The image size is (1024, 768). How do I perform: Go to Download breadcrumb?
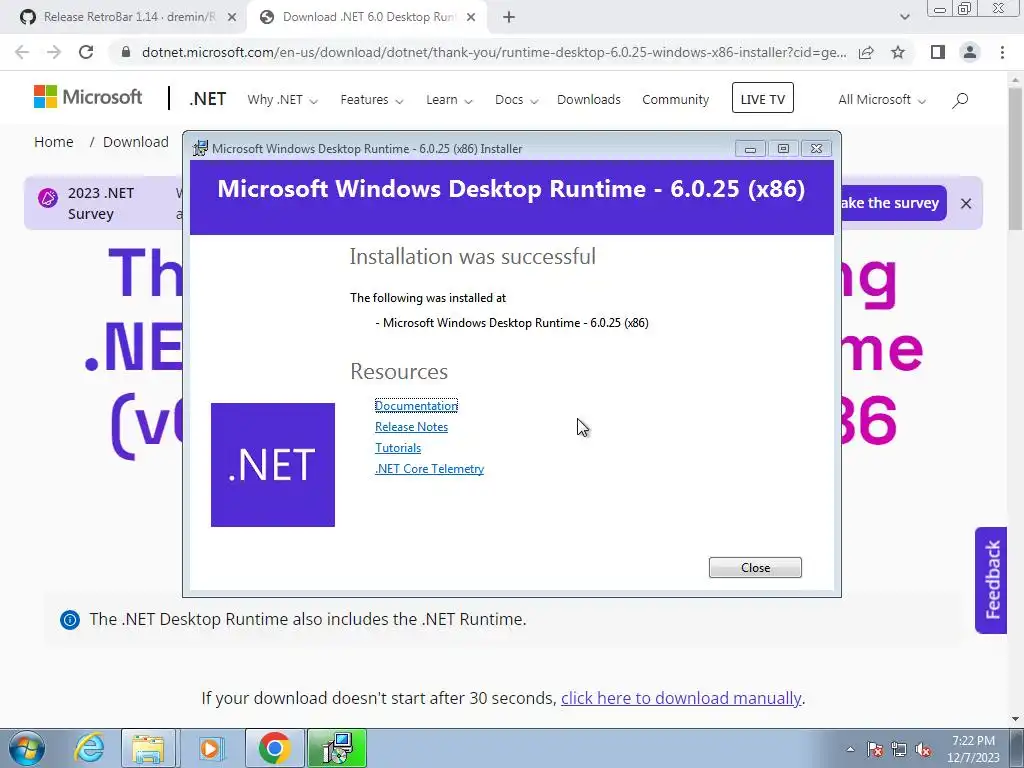click(x=136, y=142)
